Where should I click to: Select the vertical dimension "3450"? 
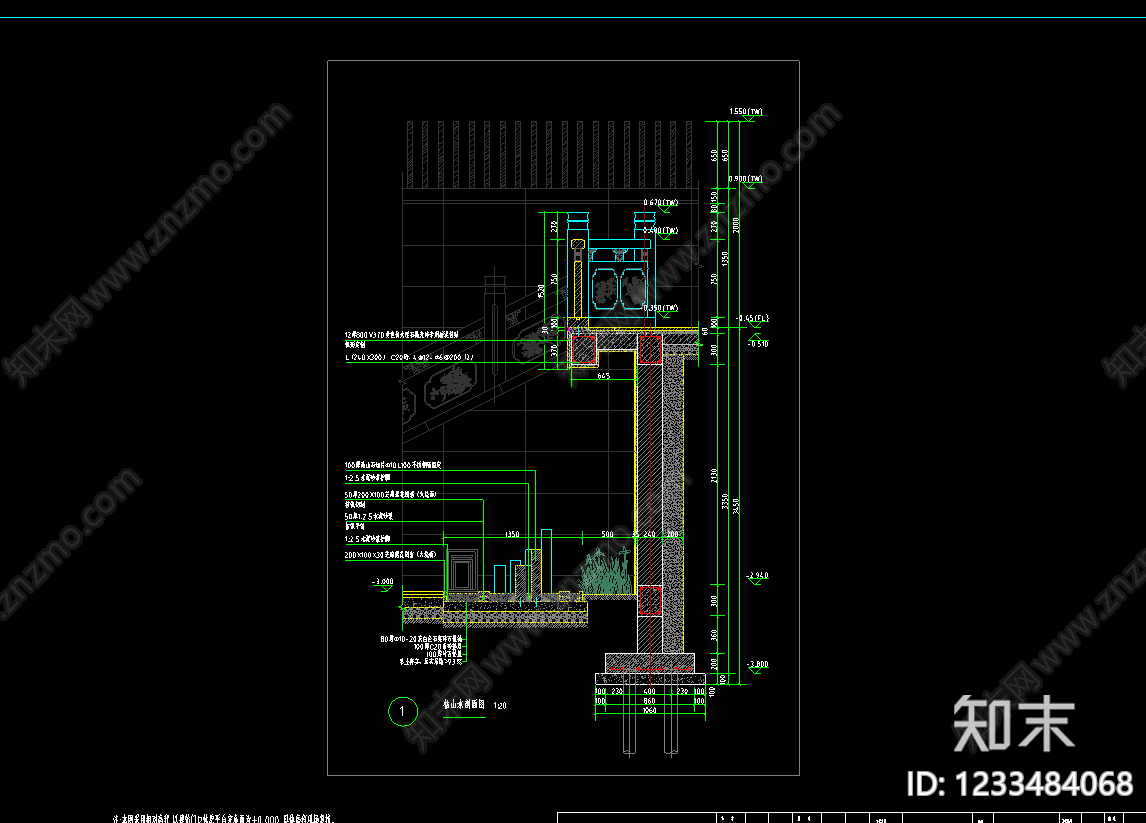tap(736, 506)
